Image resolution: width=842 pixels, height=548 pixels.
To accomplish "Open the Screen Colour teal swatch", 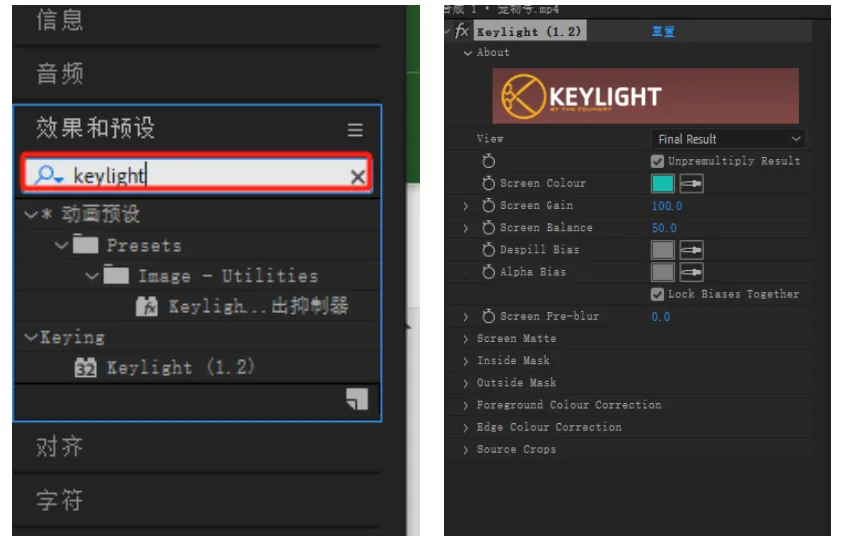I will (662, 184).
